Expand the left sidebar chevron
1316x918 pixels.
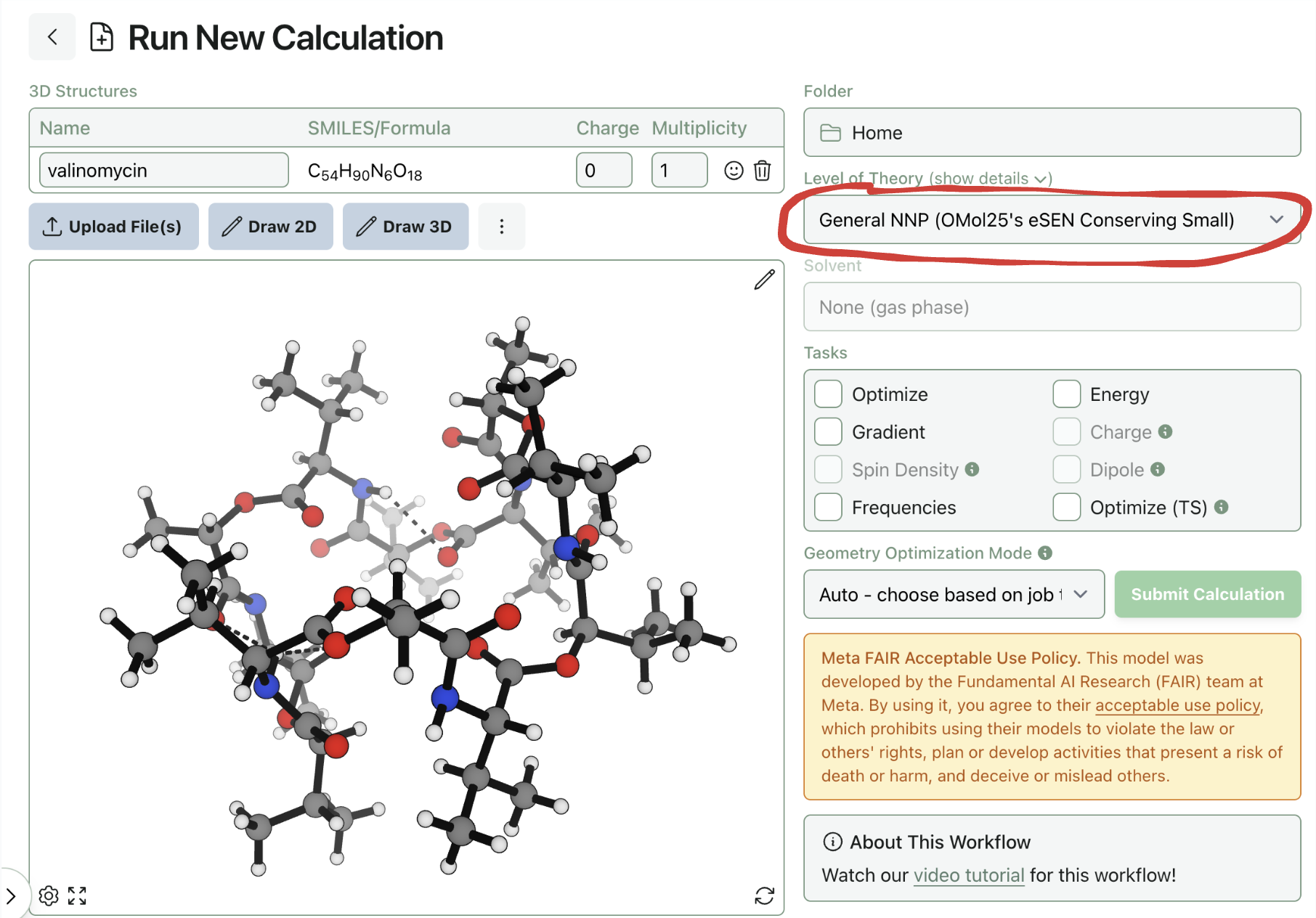coord(11,895)
